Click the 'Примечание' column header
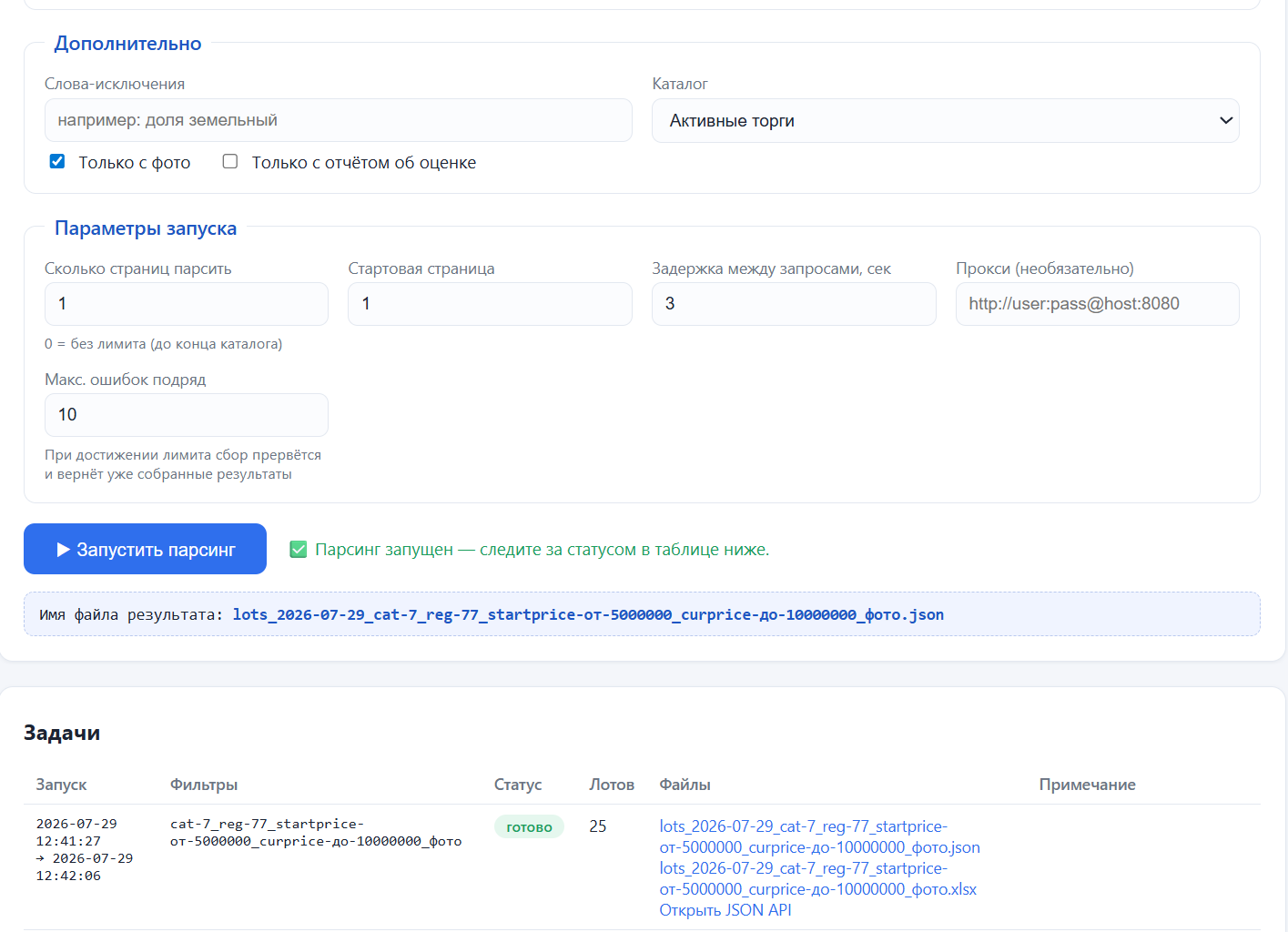The width and height of the screenshot is (1288, 932). click(1087, 785)
